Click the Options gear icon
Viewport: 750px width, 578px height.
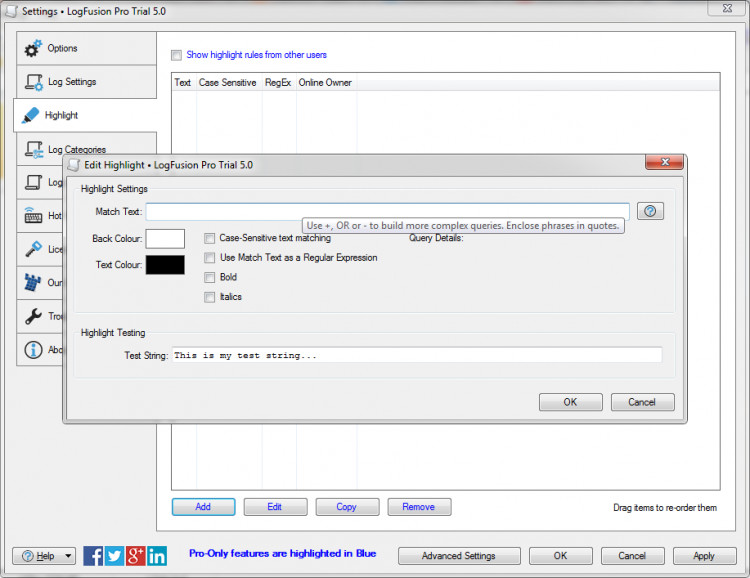coord(33,48)
